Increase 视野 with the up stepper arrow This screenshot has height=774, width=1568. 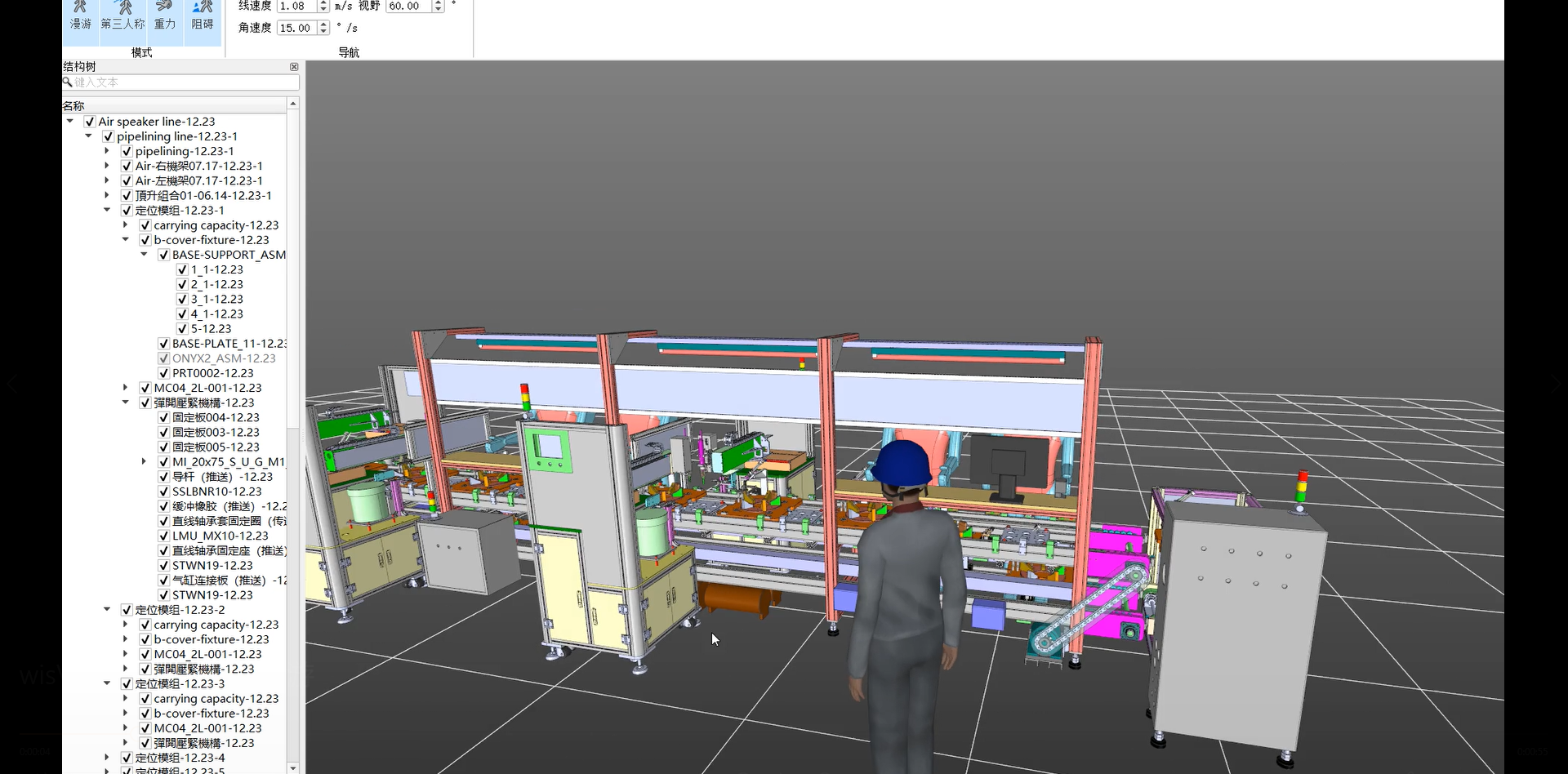coord(439,2)
